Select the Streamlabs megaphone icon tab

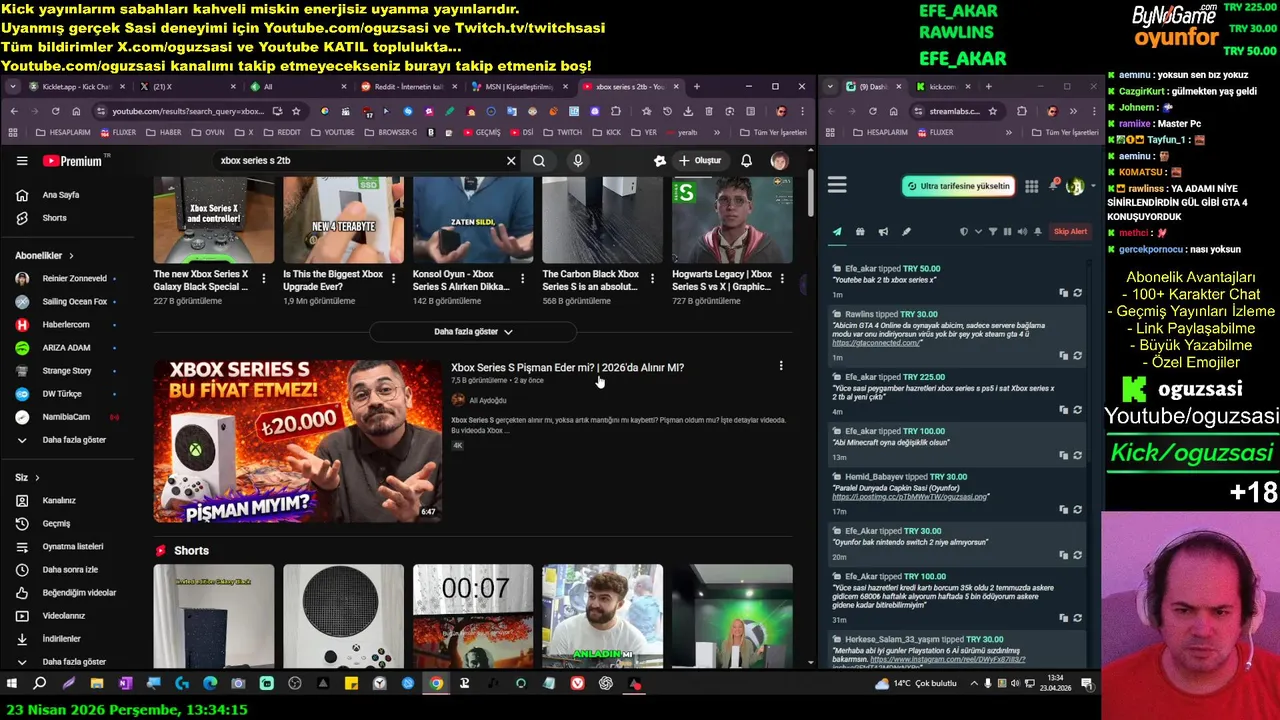pyautogui.click(x=883, y=232)
